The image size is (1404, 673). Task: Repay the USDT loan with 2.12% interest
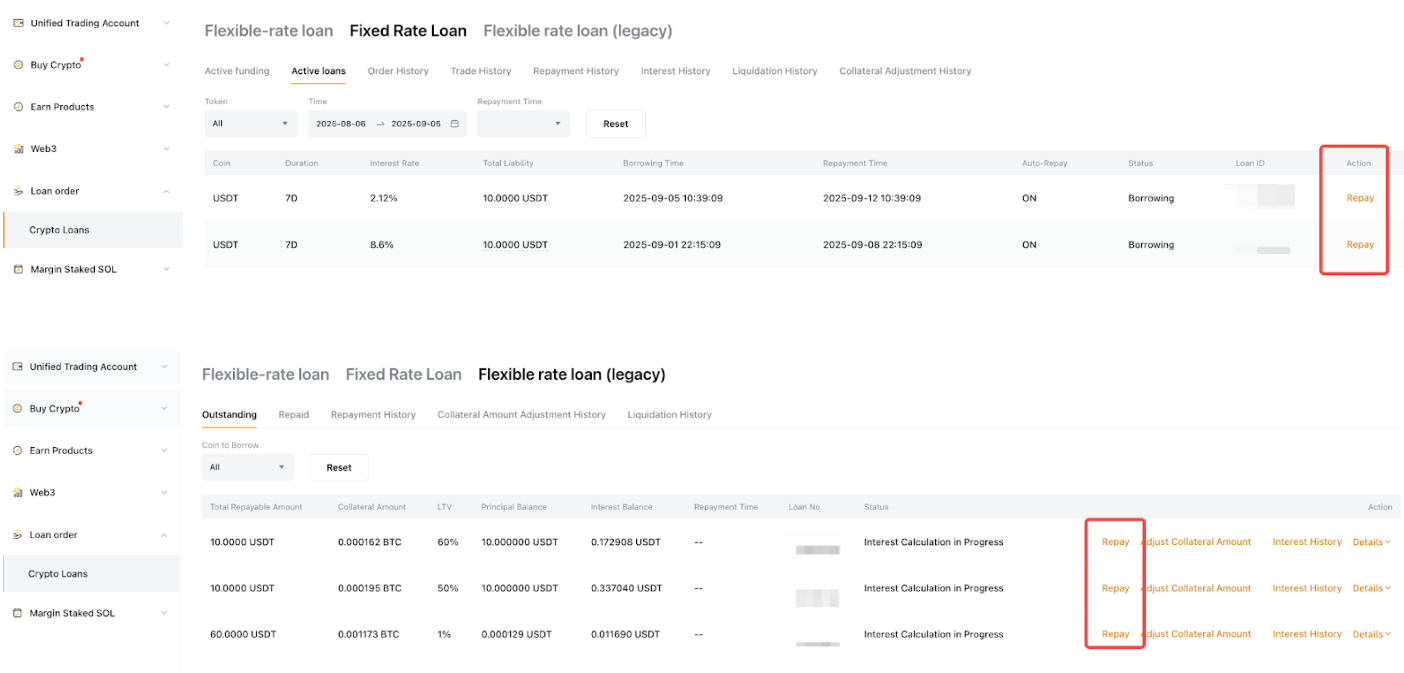(1360, 198)
